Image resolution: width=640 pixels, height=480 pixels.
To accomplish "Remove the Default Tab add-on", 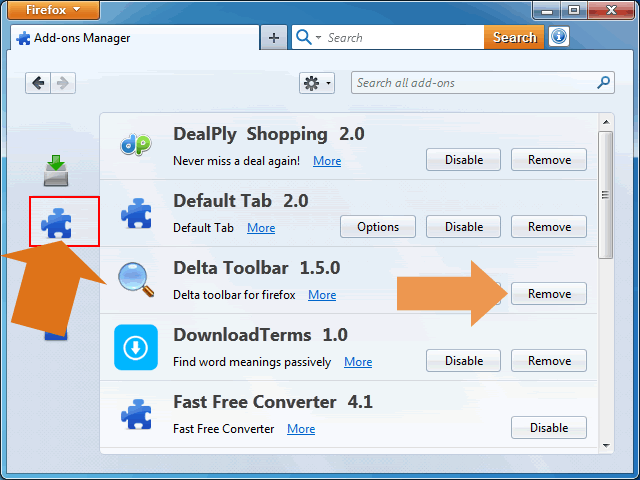I will click(549, 227).
